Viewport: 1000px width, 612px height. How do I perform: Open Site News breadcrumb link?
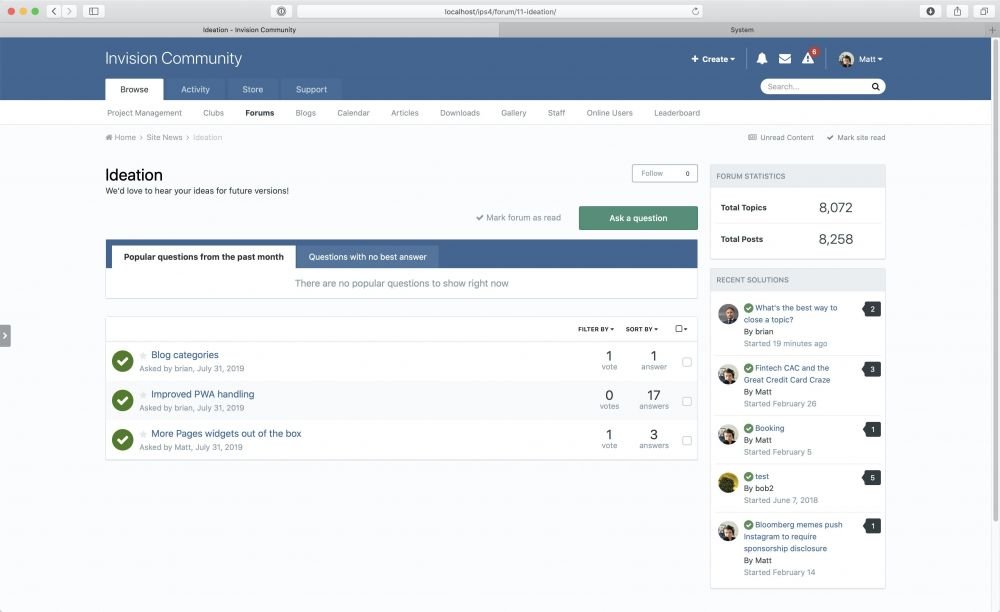pyautogui.click(x=165, y=137)
